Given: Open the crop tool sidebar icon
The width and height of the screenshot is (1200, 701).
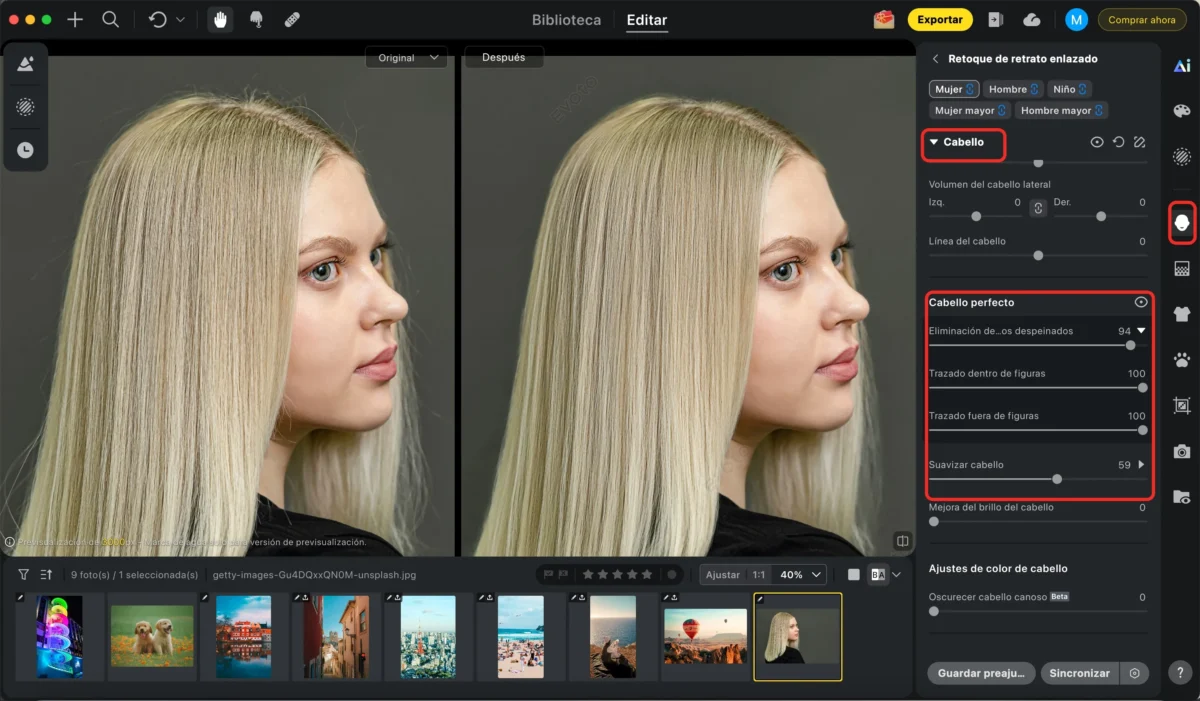Looking at the screenshot, I should pyautogui.click(x=1181, y=405).
